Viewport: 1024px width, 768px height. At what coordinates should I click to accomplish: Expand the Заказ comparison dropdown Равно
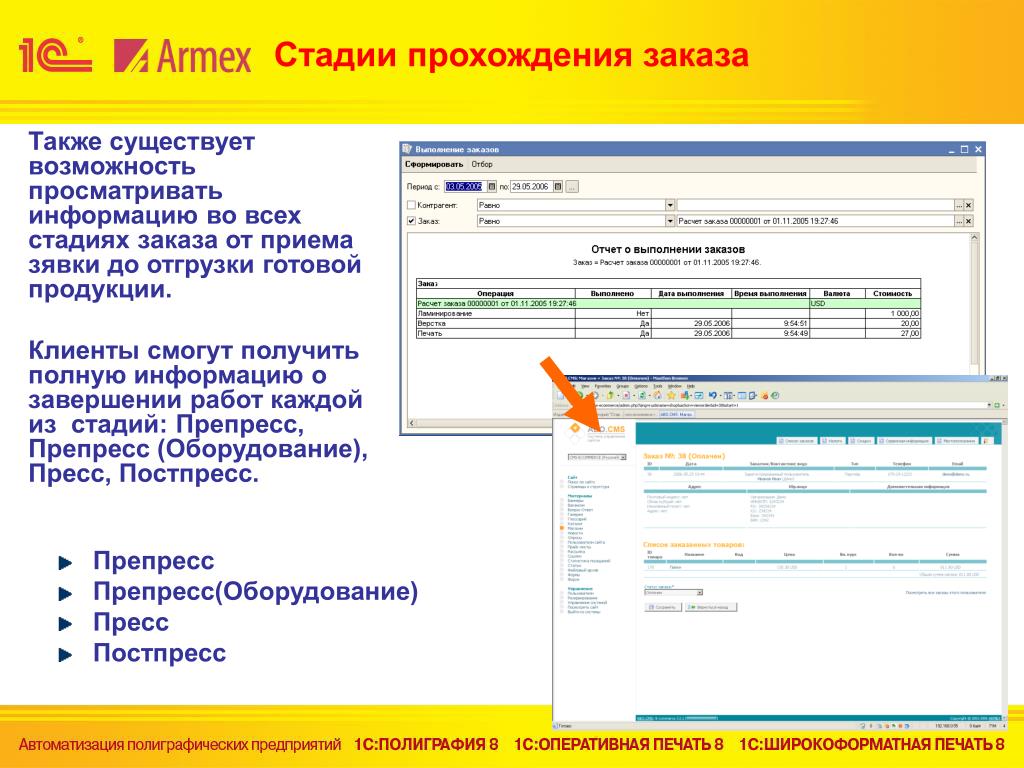tap(669, 221)
